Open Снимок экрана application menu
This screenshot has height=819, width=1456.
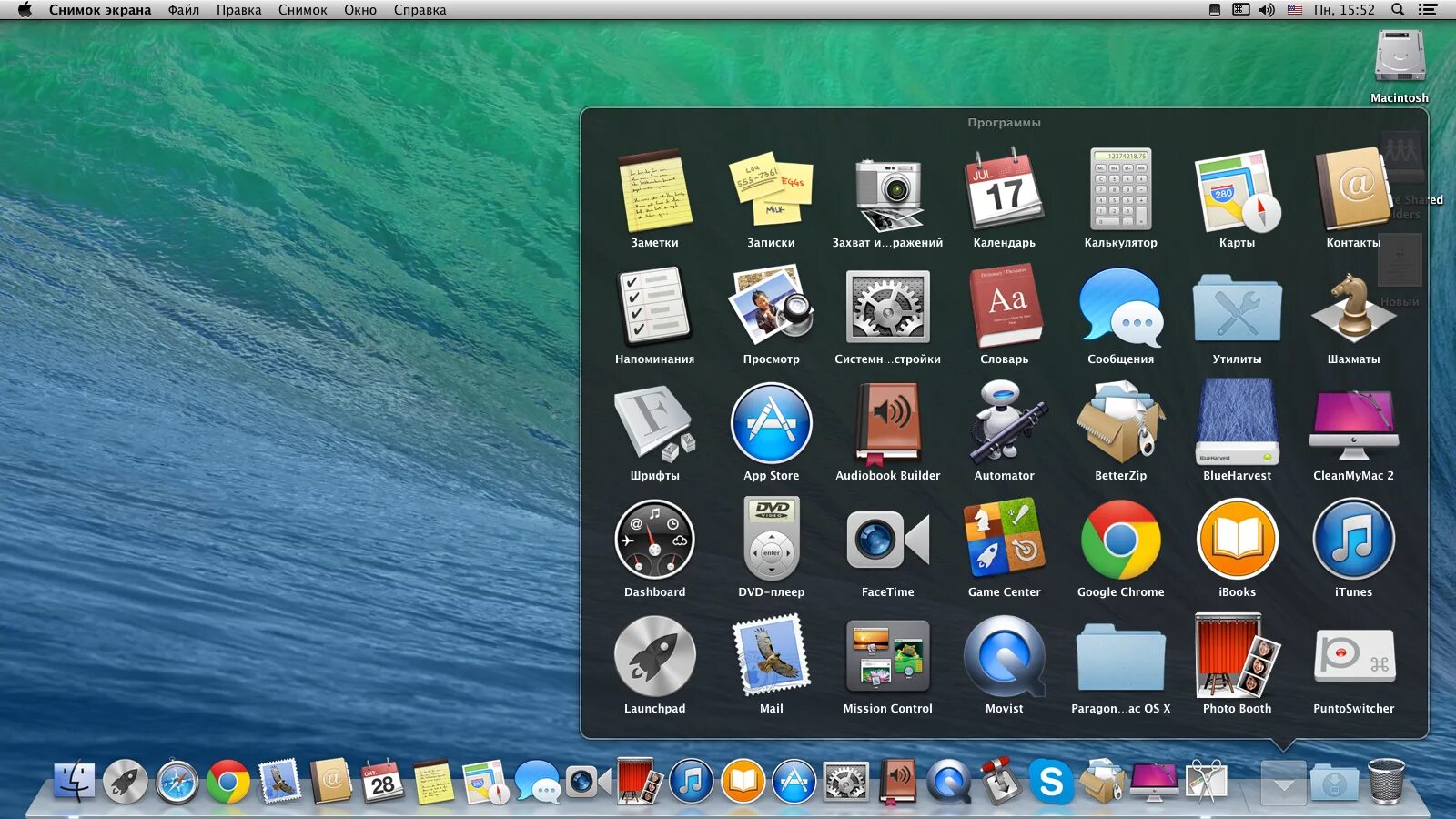pyautogui.click(x=100, y=10)
